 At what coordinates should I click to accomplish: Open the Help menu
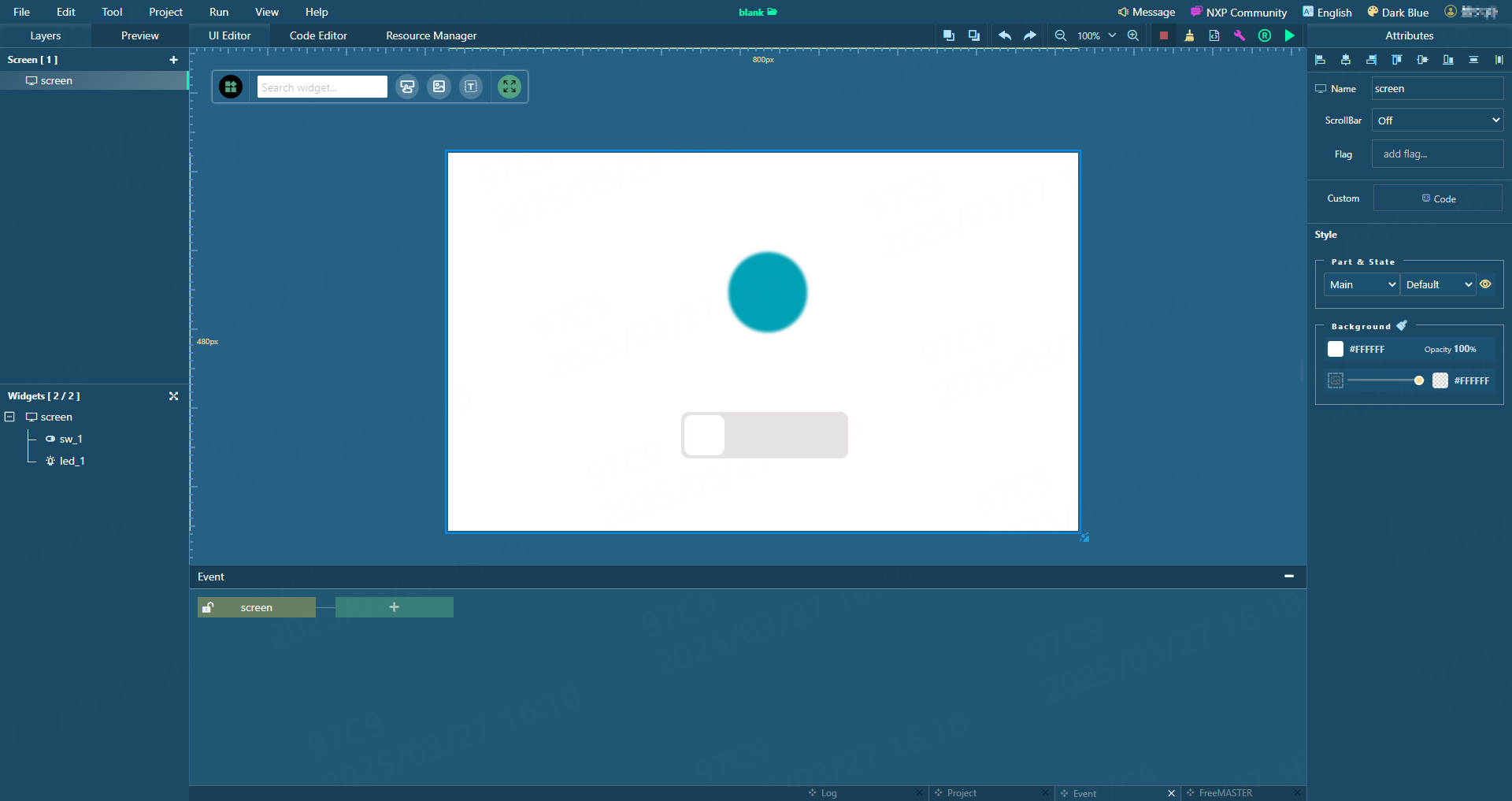pyautogui.click(x=317, y=12)
